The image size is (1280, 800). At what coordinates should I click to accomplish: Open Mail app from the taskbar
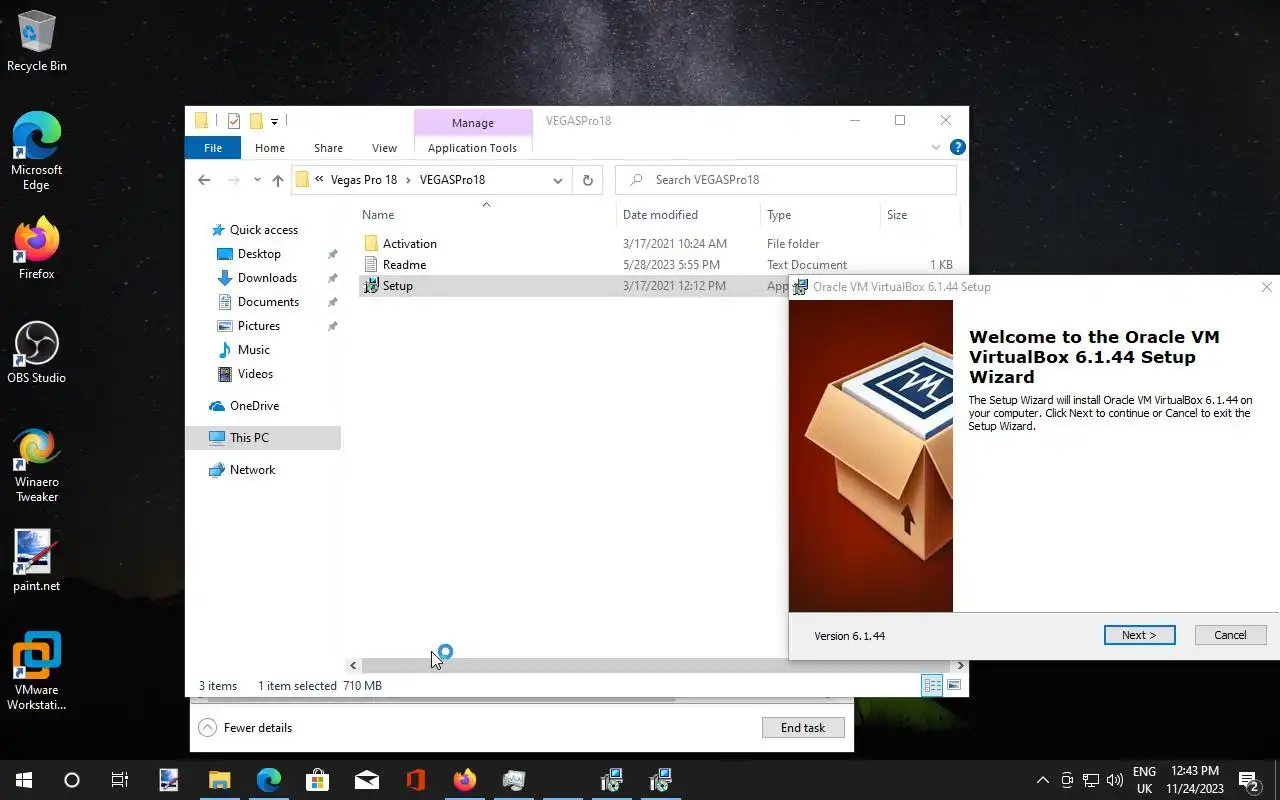367,780
